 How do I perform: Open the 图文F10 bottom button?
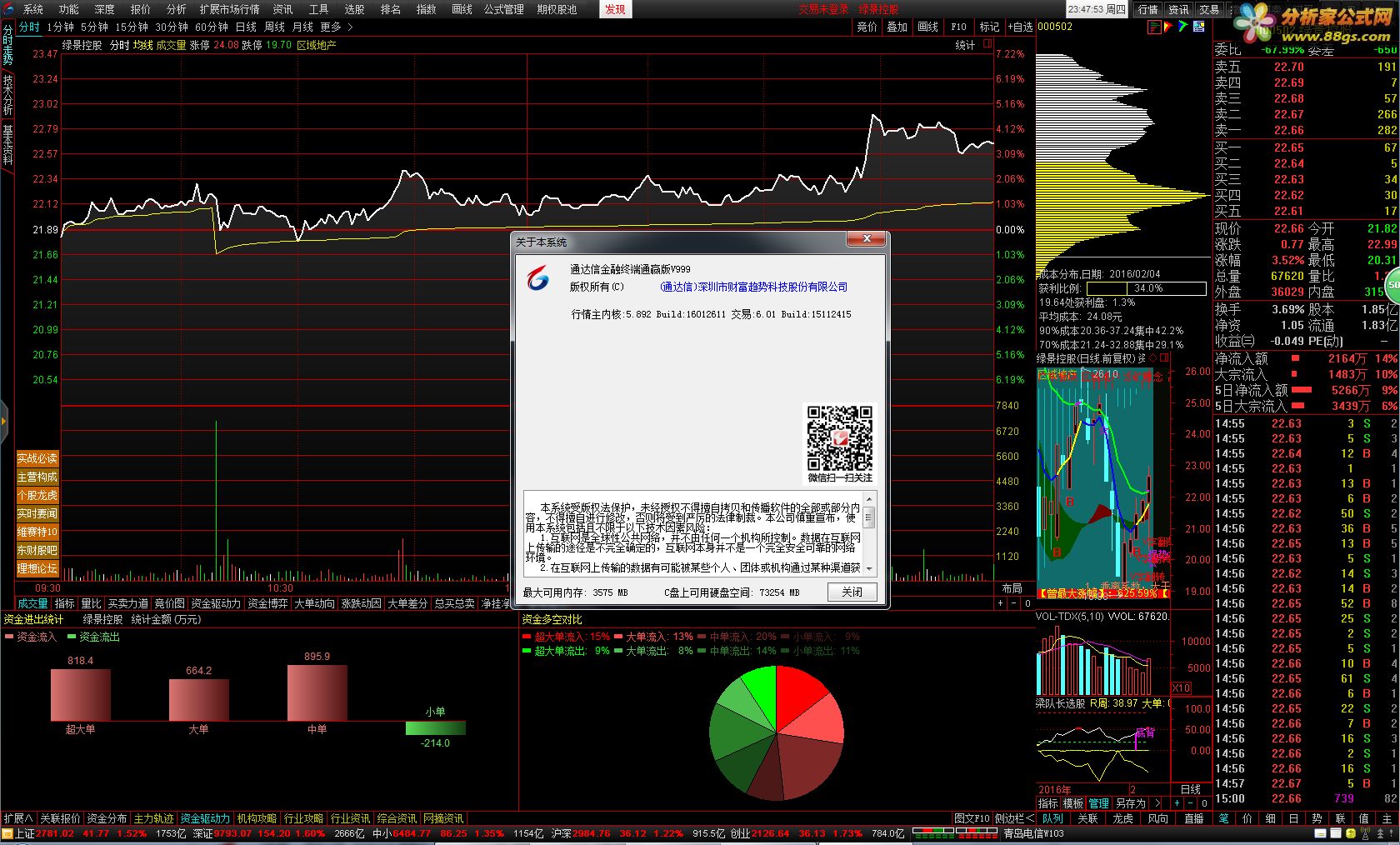(972, 818)
